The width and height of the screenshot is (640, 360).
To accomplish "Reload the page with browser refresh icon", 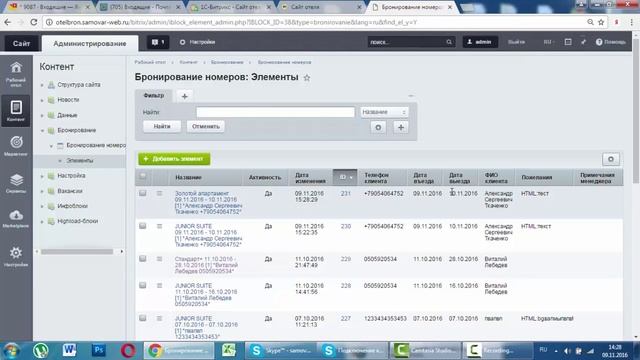I will click(x=34, y=22).
